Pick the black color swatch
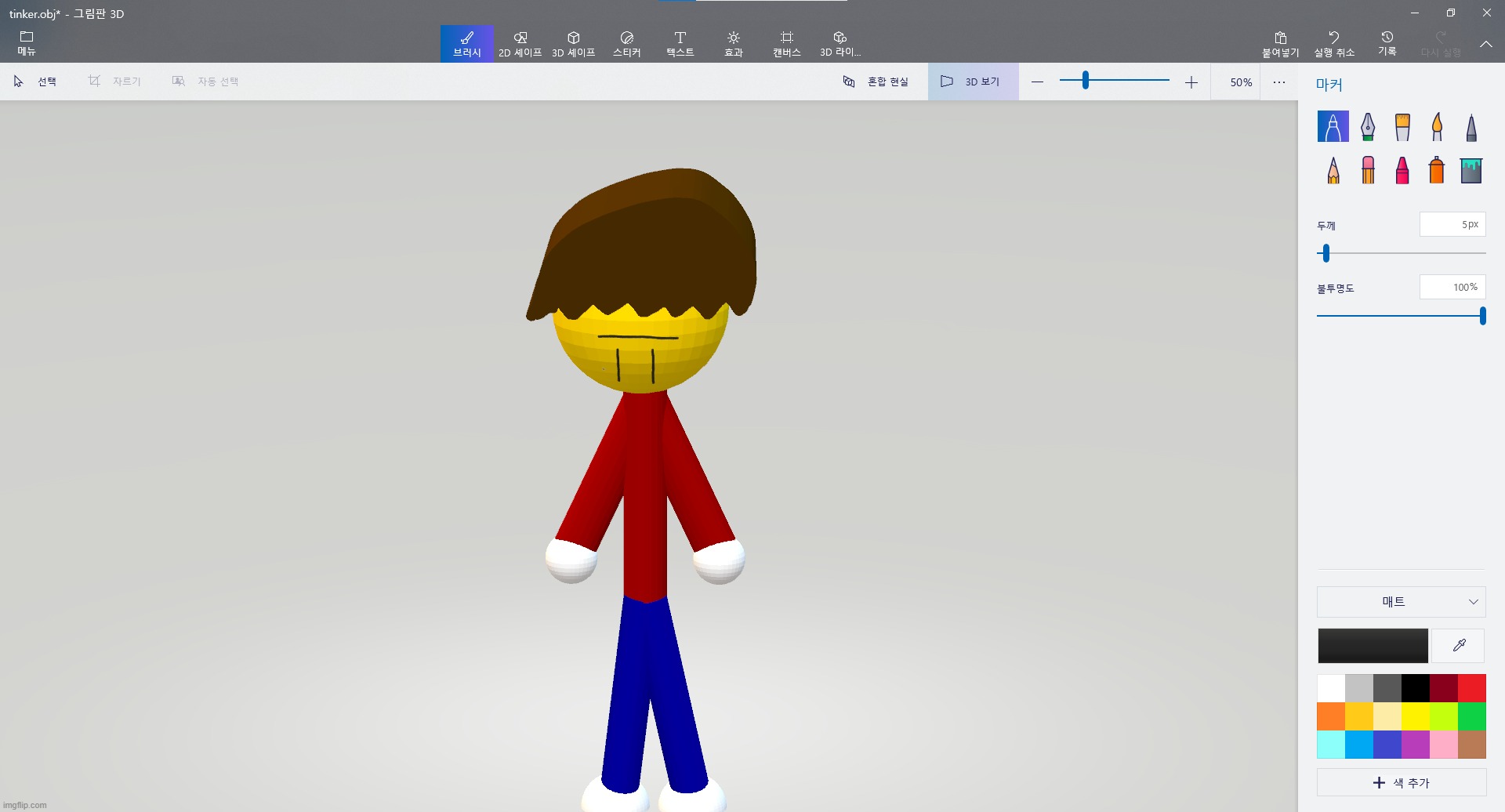 1416,688
